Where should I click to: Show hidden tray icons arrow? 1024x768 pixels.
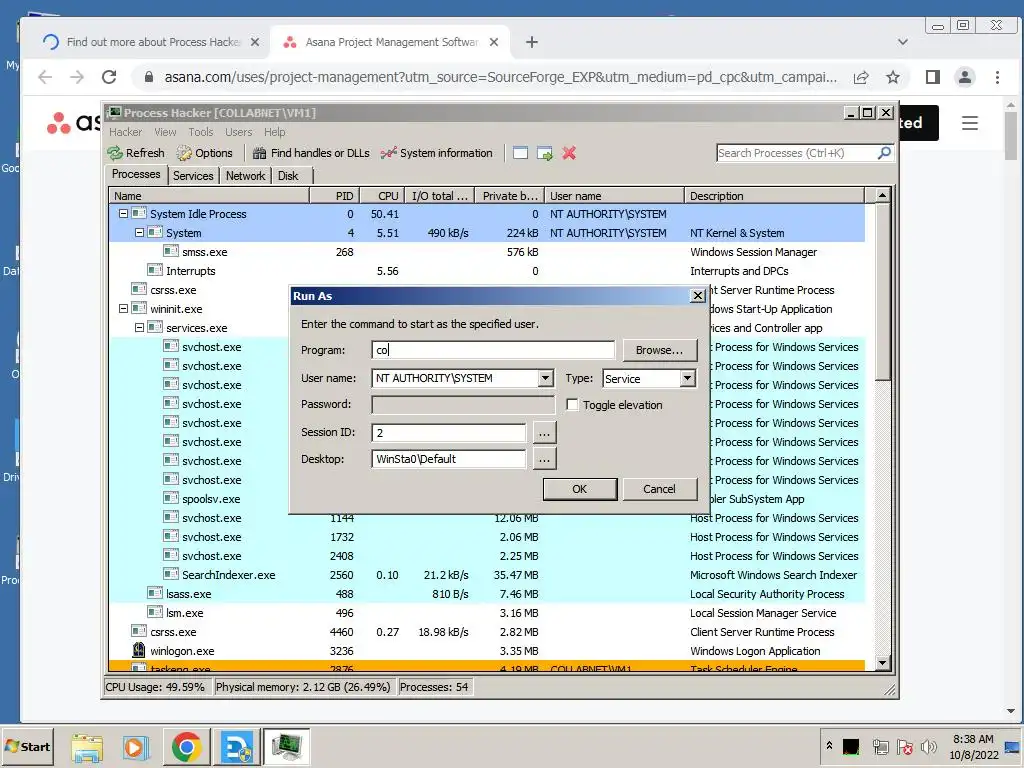pos(829,745)
